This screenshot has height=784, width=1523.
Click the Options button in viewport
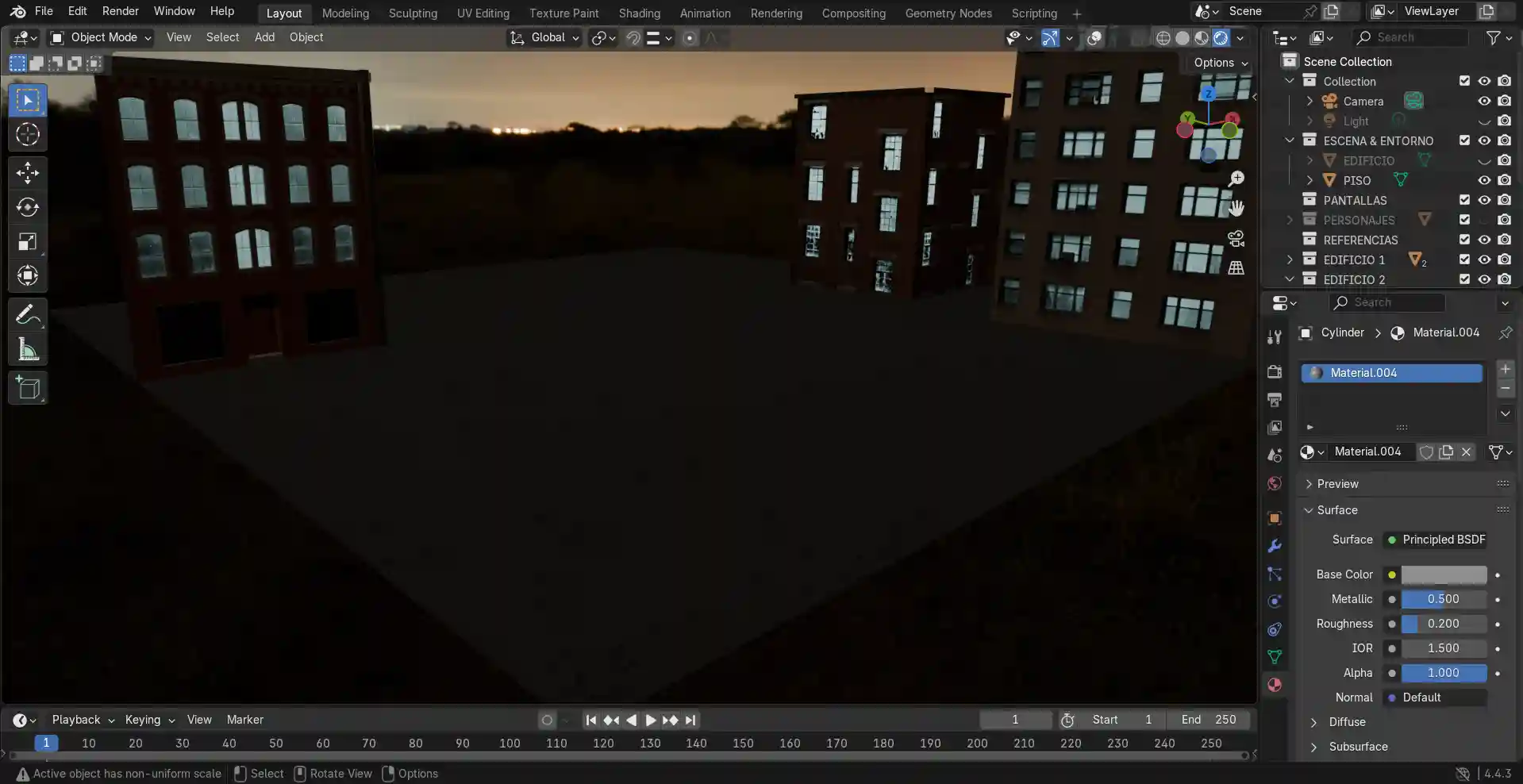tap(1221, 63)
